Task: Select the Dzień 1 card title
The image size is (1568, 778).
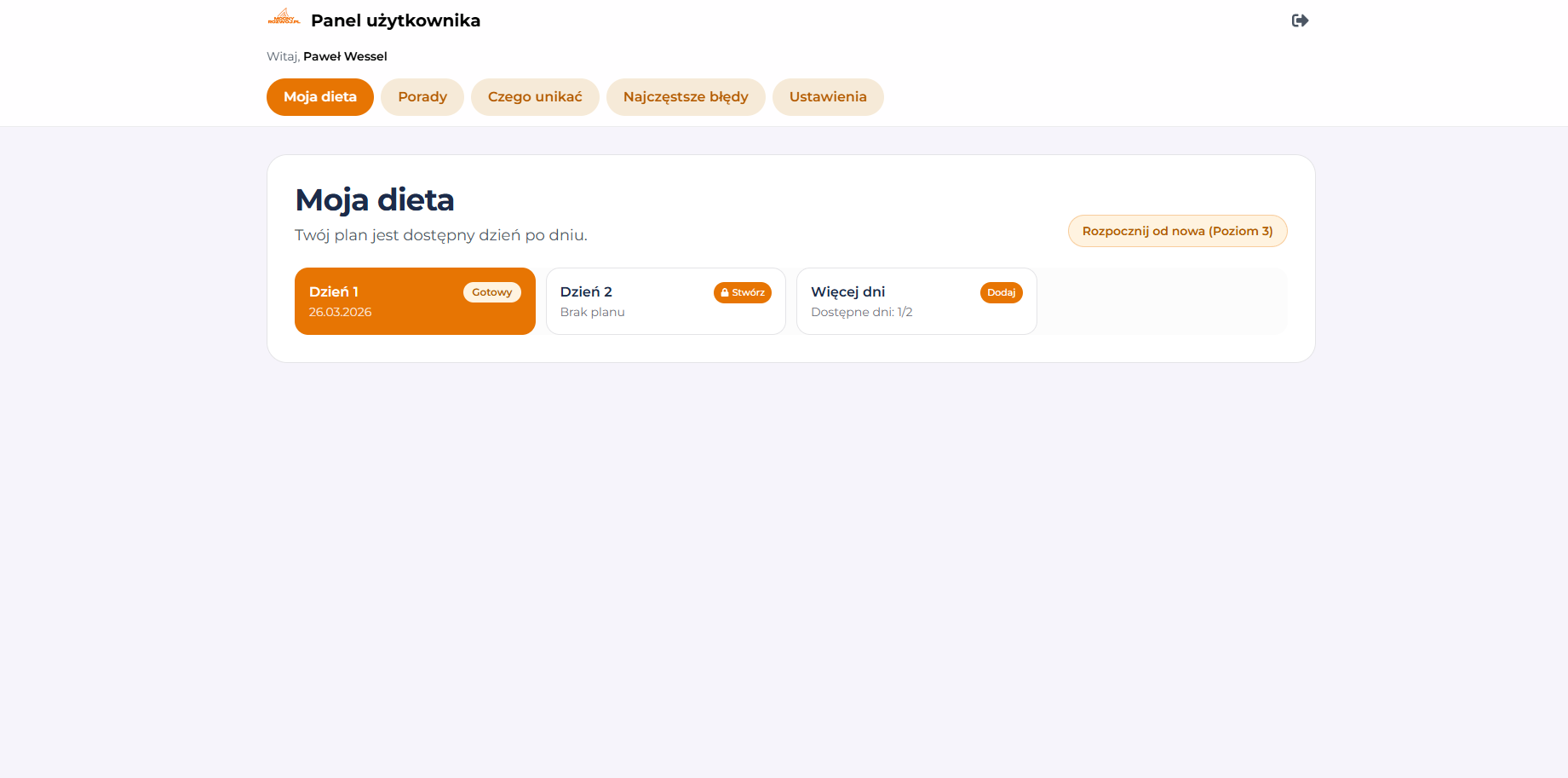Action: coord(334,291)
